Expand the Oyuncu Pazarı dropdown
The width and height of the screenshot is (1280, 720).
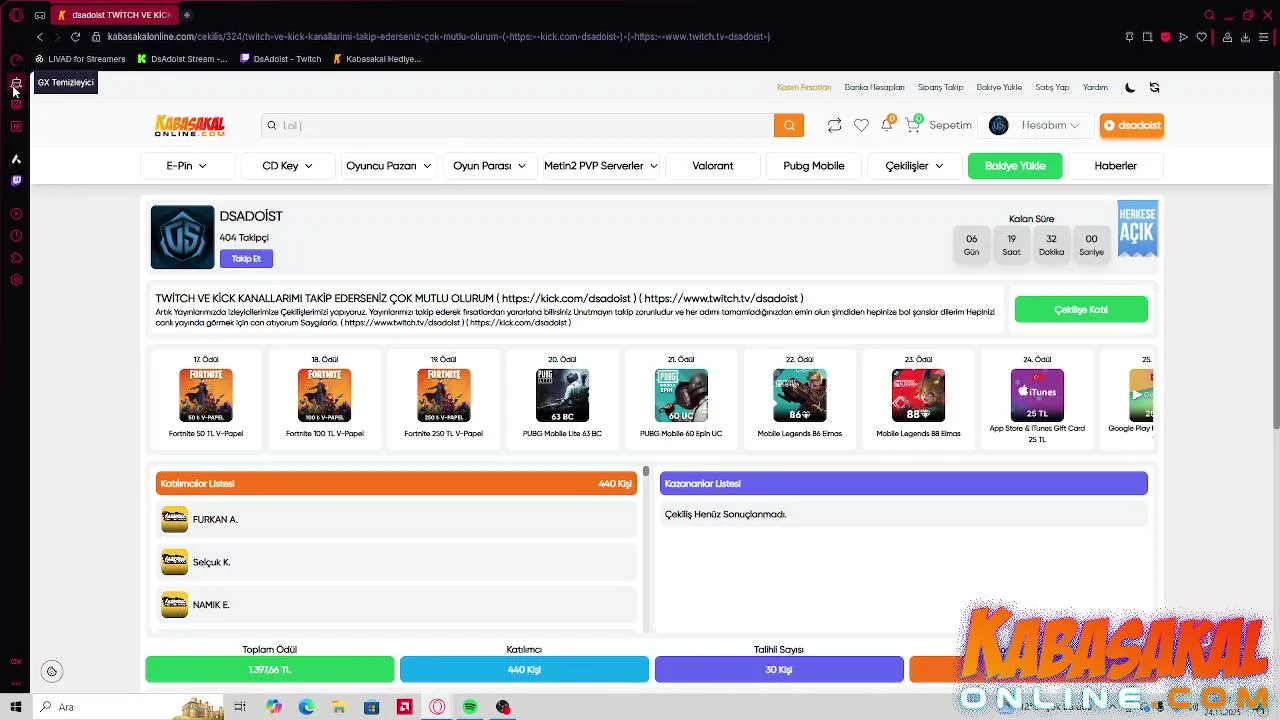click(388, 166)
